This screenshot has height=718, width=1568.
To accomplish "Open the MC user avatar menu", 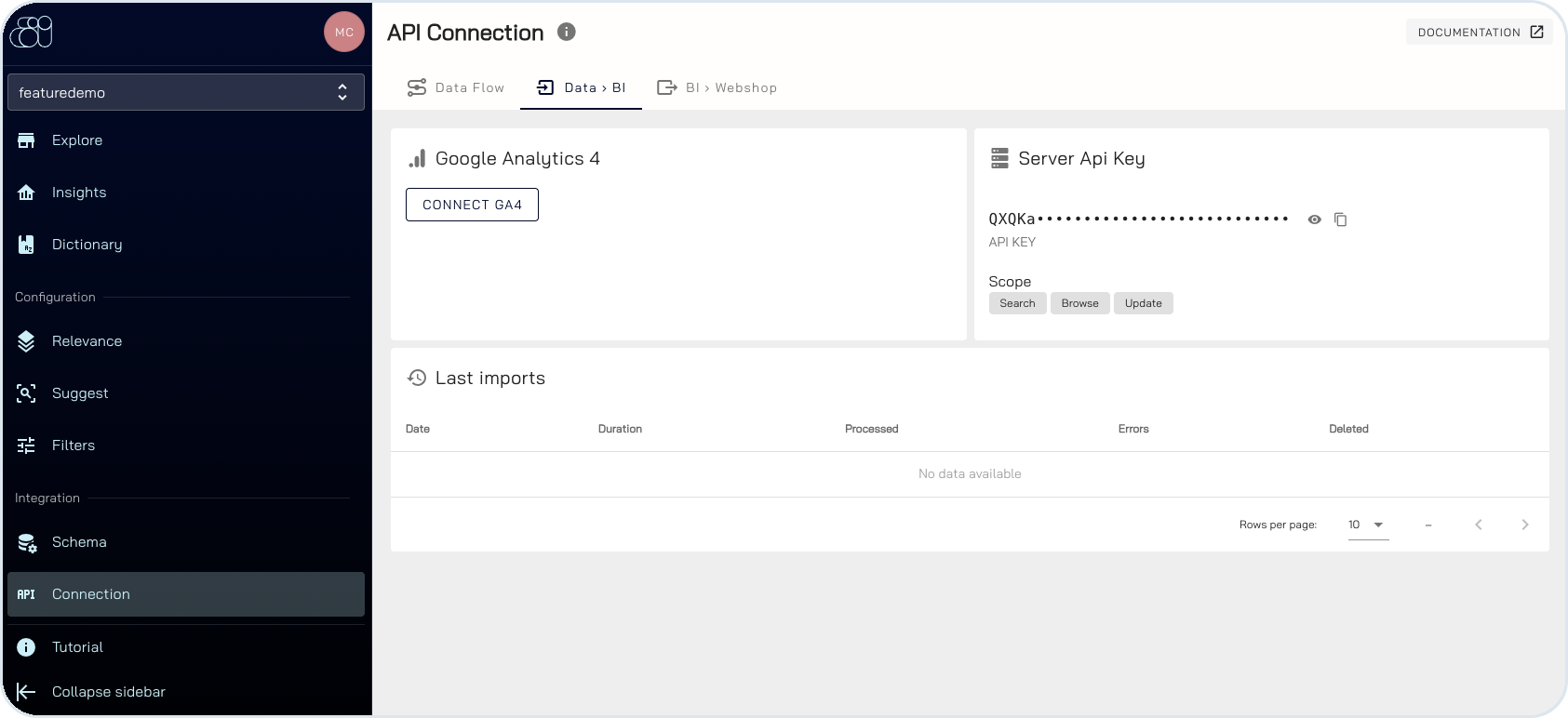I will click(x=344, y=32).
